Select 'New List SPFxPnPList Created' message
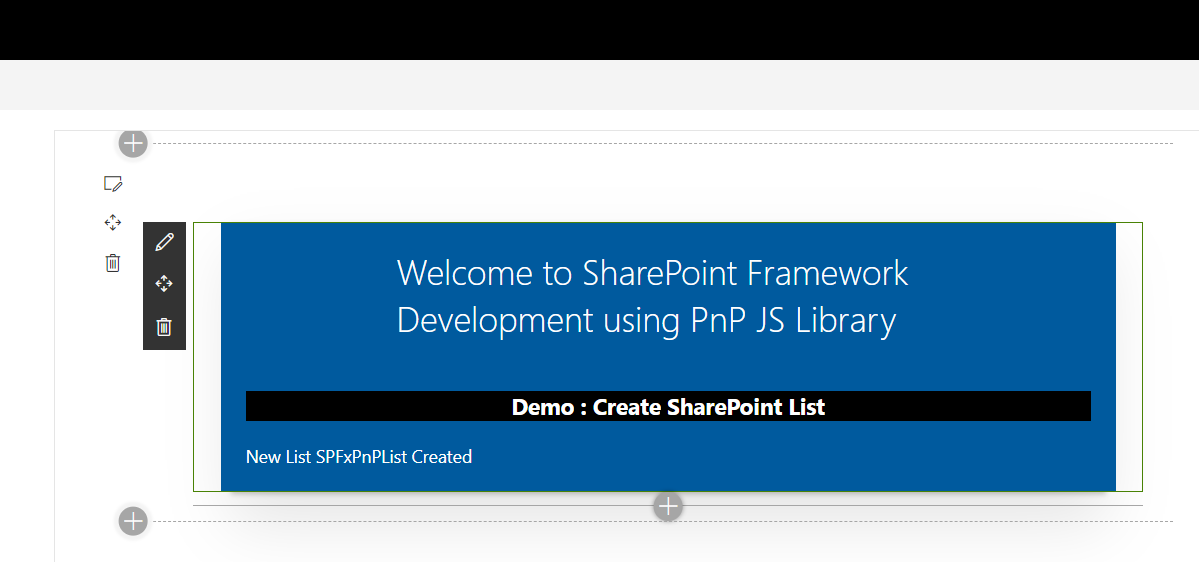The height and width of the screenshot is (562, 1199). pos(359,457)
